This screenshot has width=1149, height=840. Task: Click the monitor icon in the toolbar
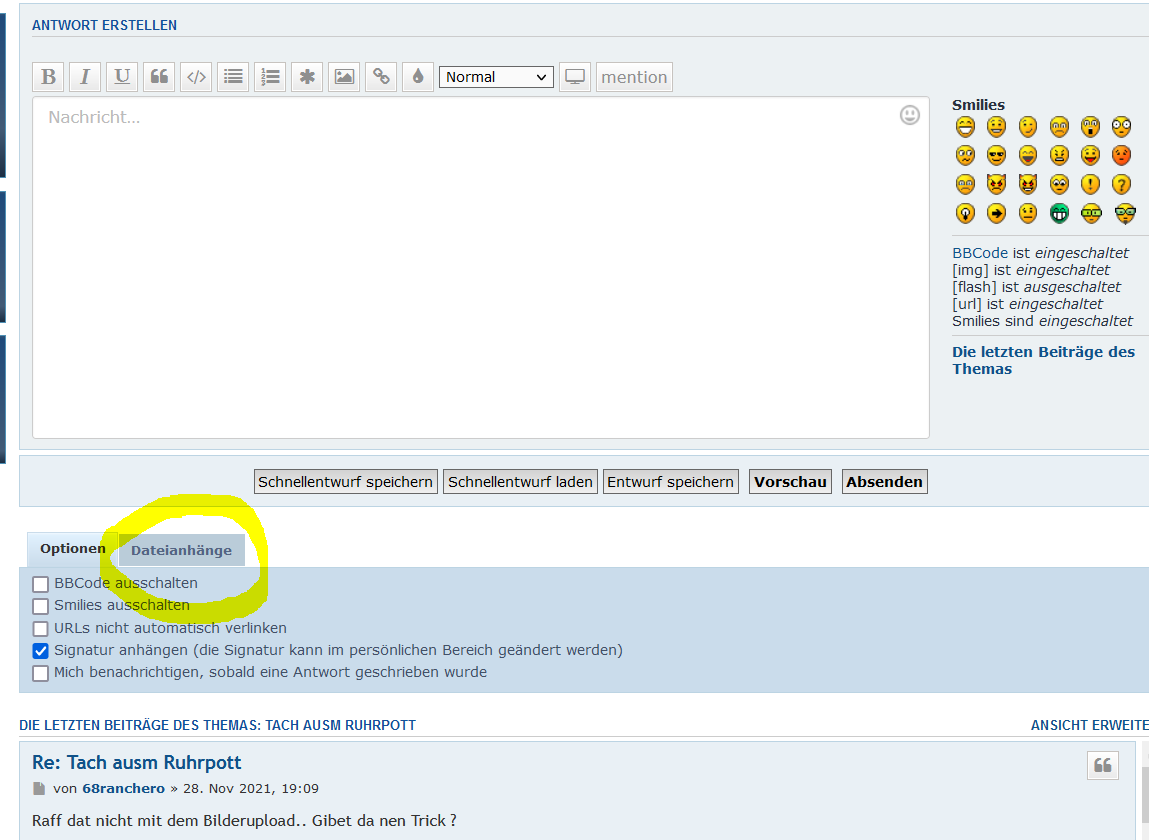click(575, 77)
